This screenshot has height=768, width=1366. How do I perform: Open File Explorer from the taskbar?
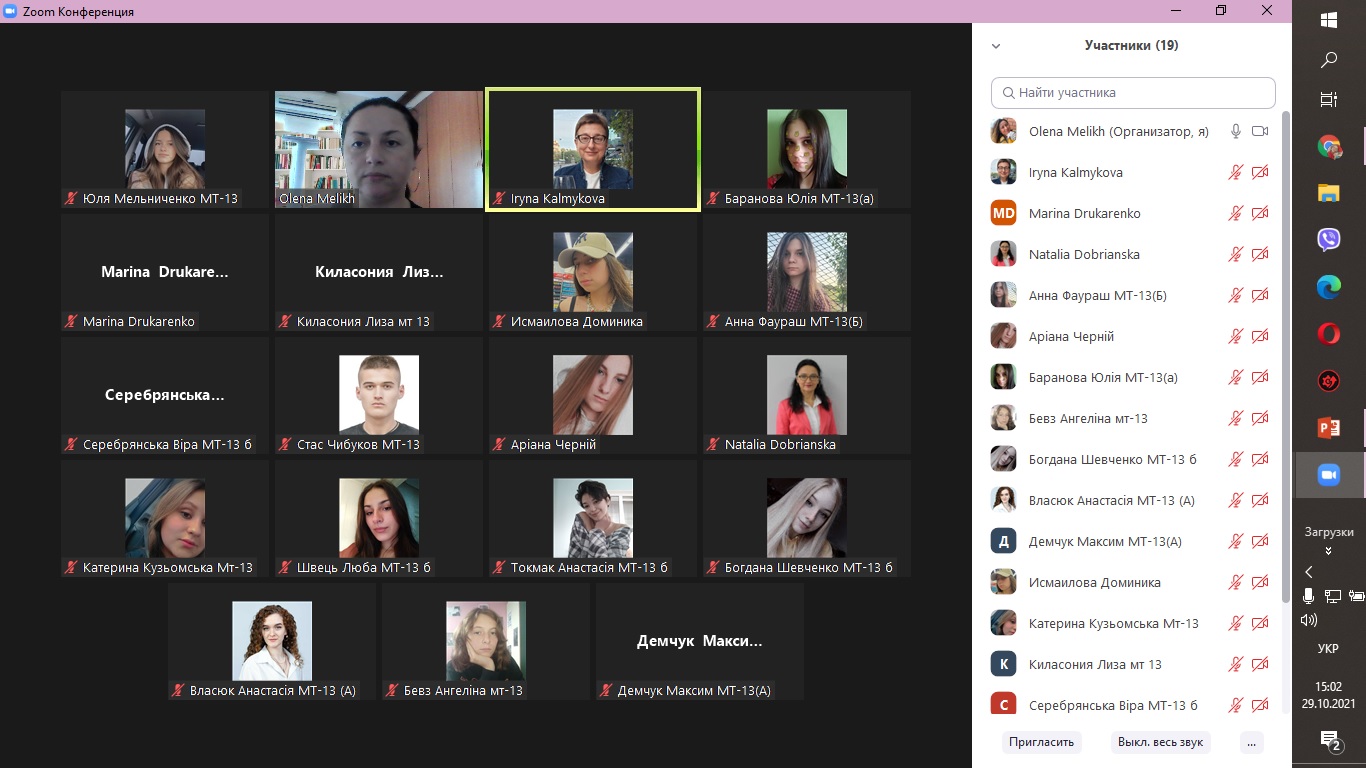(1329, 193)
